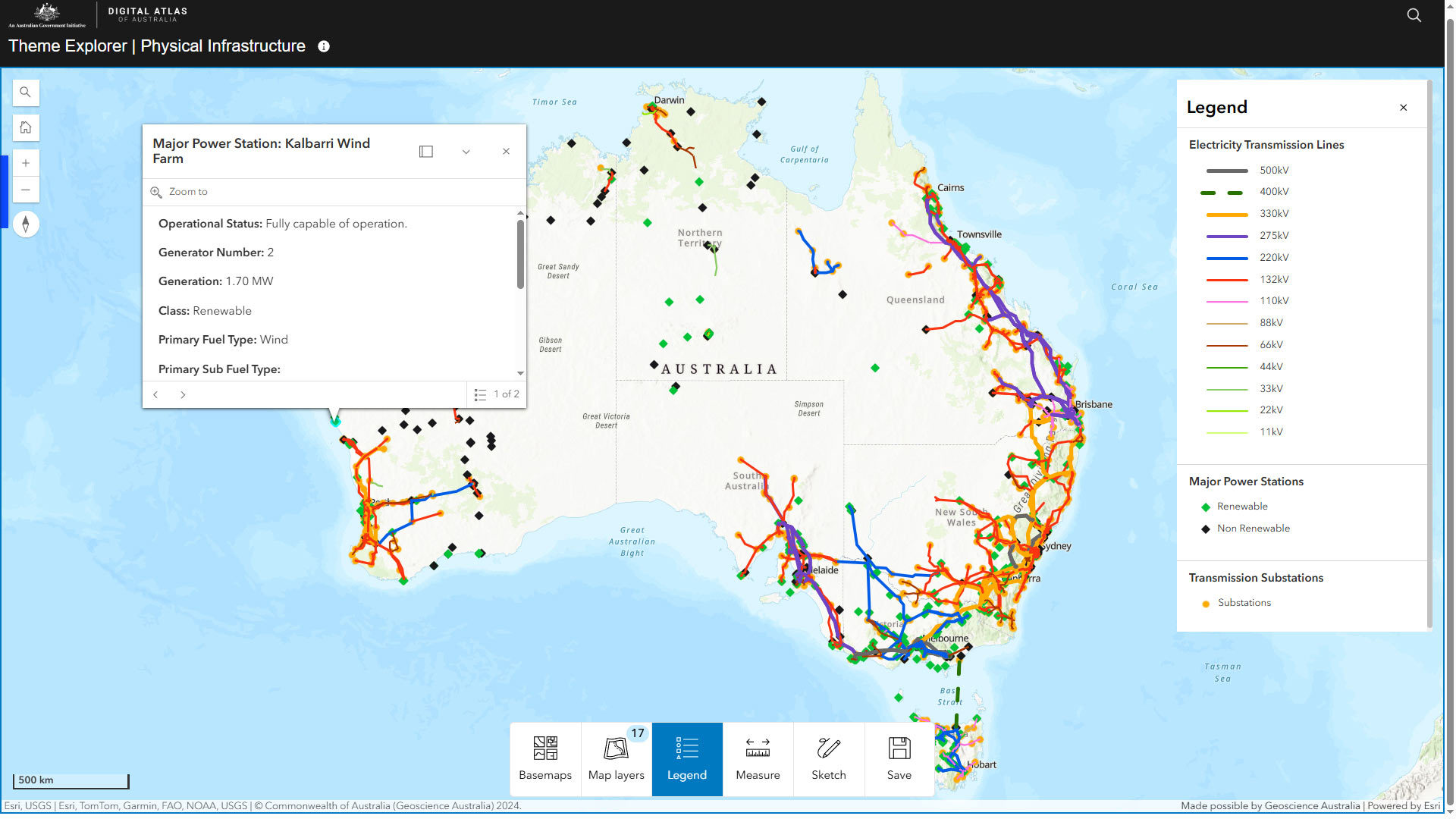
Task: Click the popup content scrollbar
Action: (520, 254)
